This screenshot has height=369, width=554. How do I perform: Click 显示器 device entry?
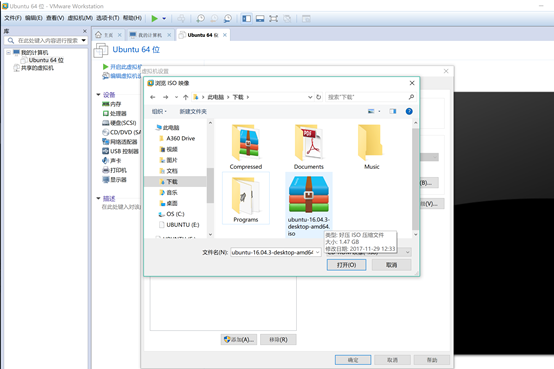pyautogui.click(x=114, y=180)
